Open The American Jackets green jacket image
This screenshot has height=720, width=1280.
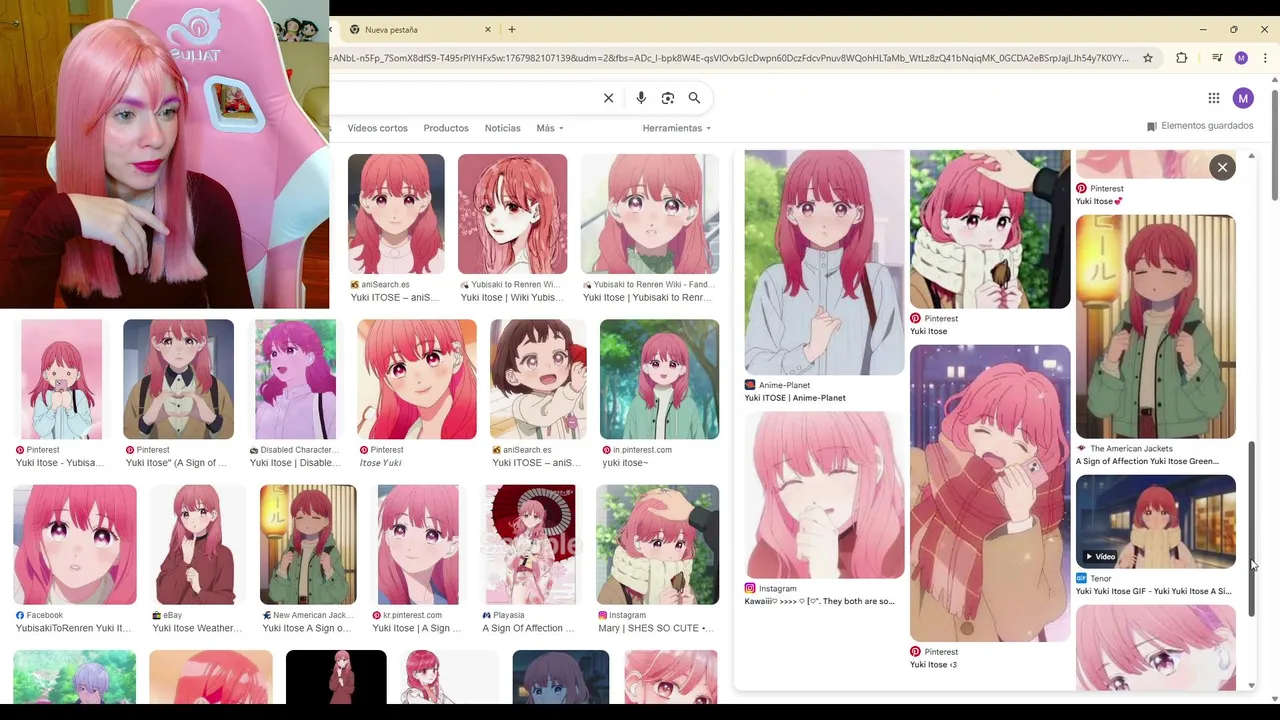(x=1155, y=326)
